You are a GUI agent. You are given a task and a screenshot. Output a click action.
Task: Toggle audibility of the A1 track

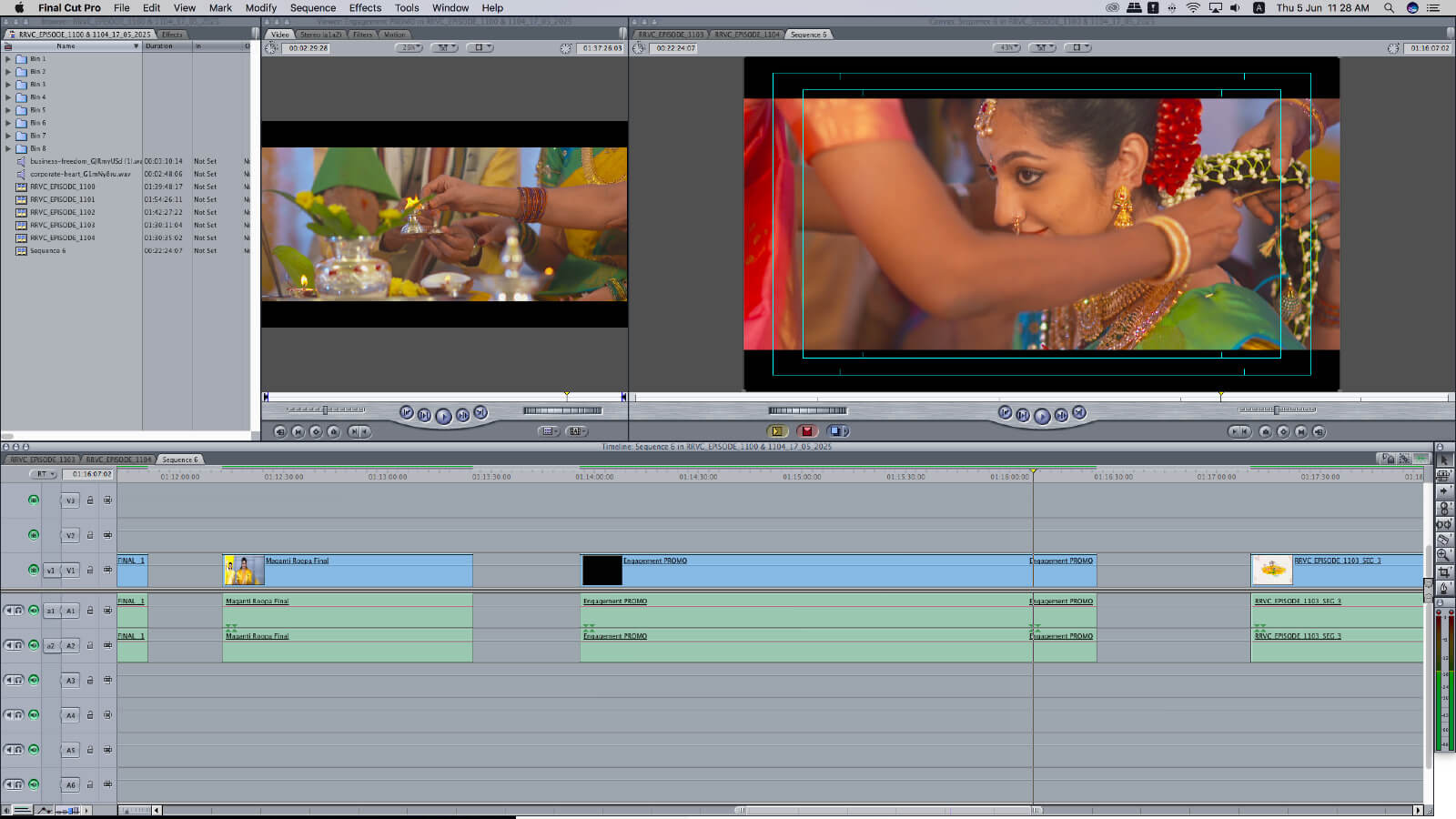point(34,611)
